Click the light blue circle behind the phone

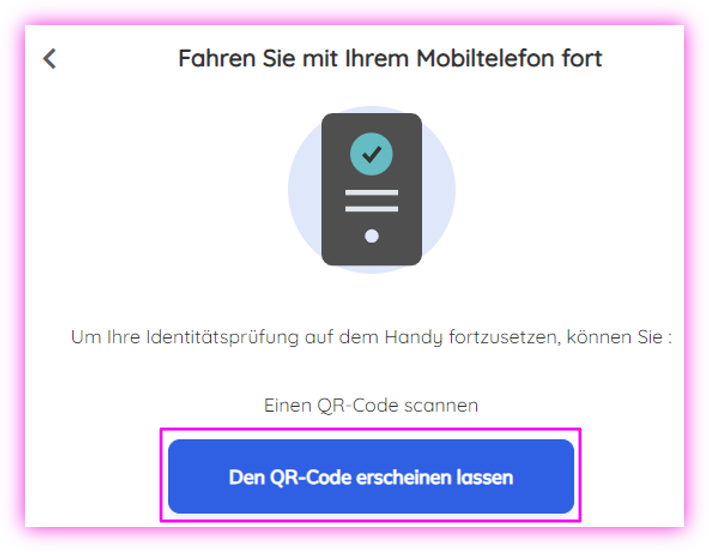[303, 190]
